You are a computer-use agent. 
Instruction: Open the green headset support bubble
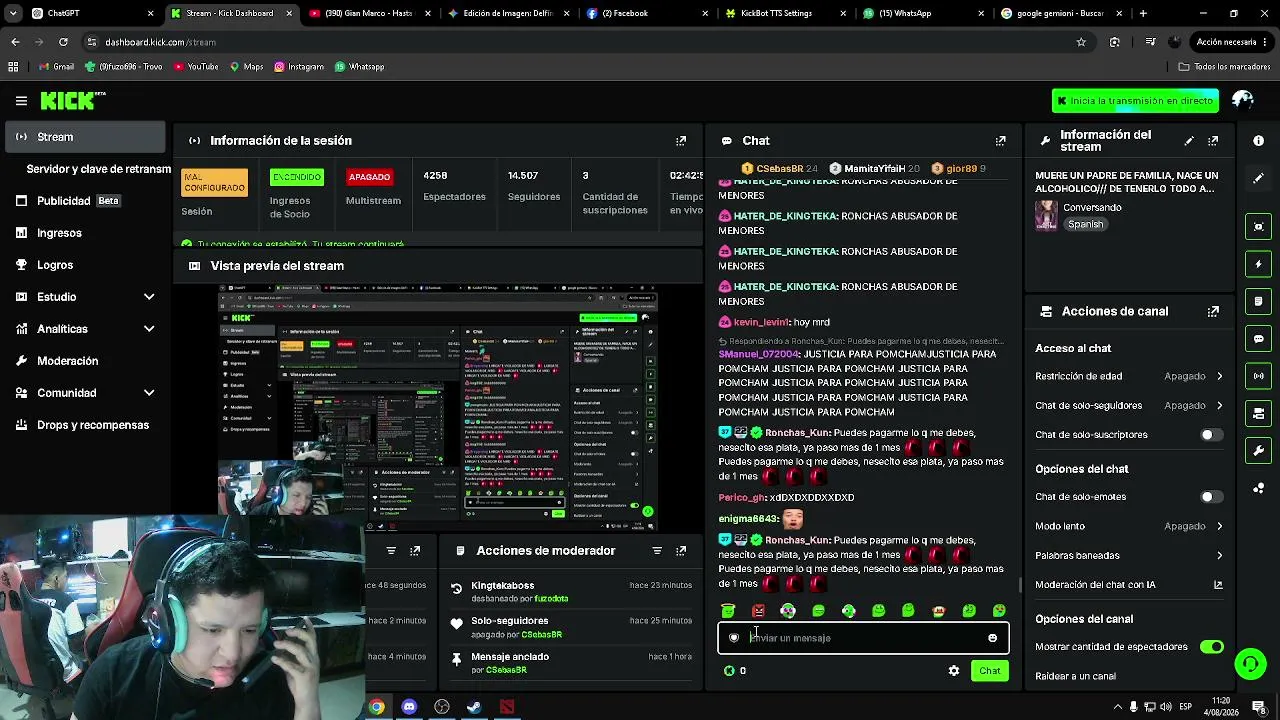click(1249, 663)
